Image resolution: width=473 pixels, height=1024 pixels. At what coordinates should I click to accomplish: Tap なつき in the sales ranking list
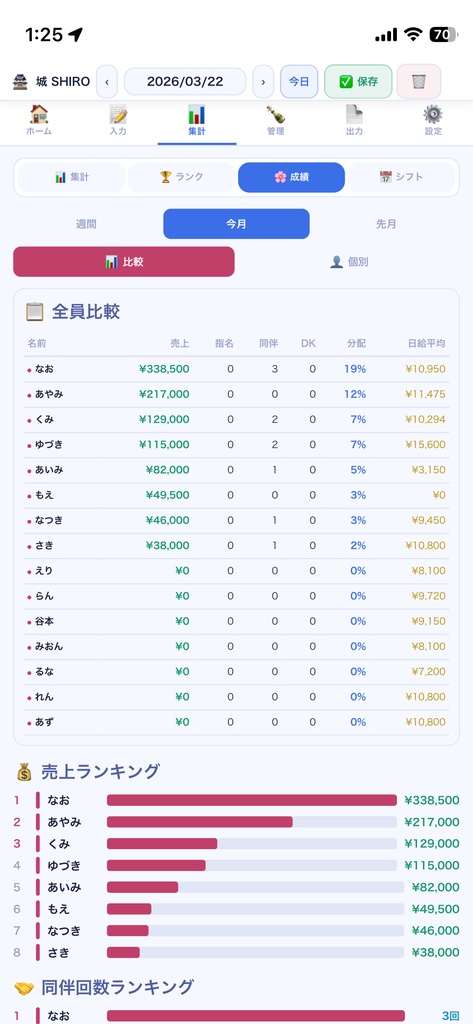point(64,931)
